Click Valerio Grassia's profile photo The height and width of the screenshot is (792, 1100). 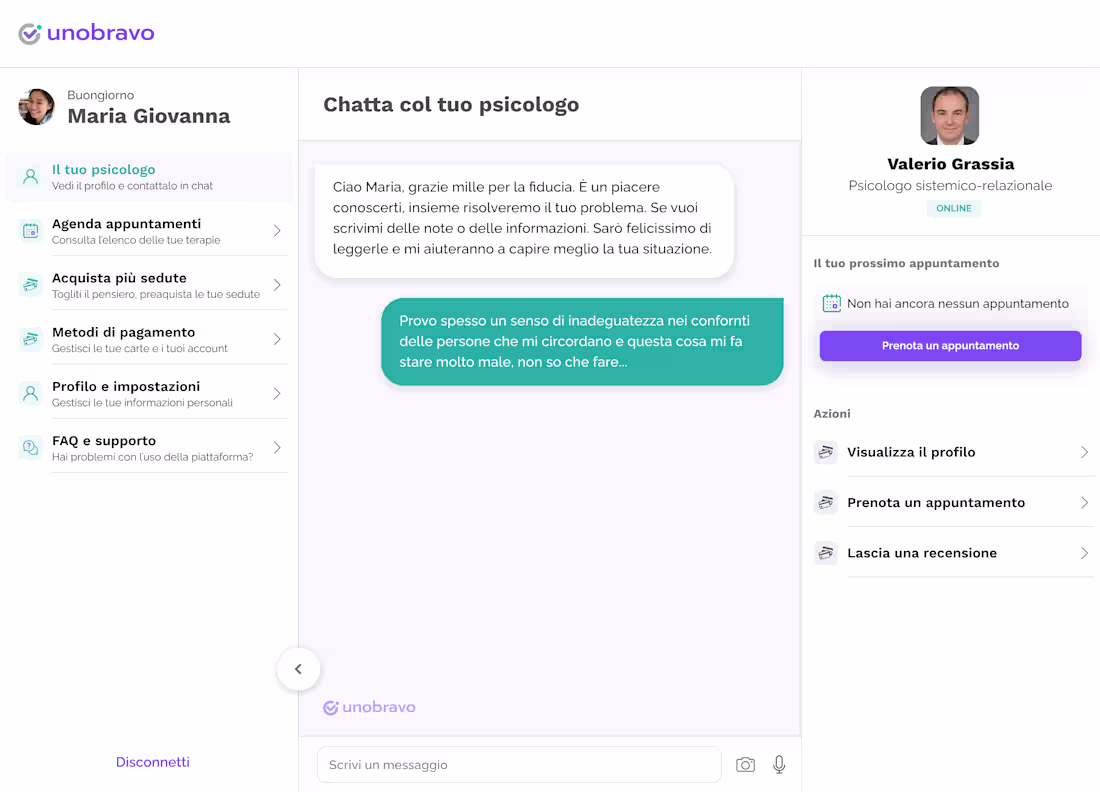pyautogui.click(x=950, y=115)
